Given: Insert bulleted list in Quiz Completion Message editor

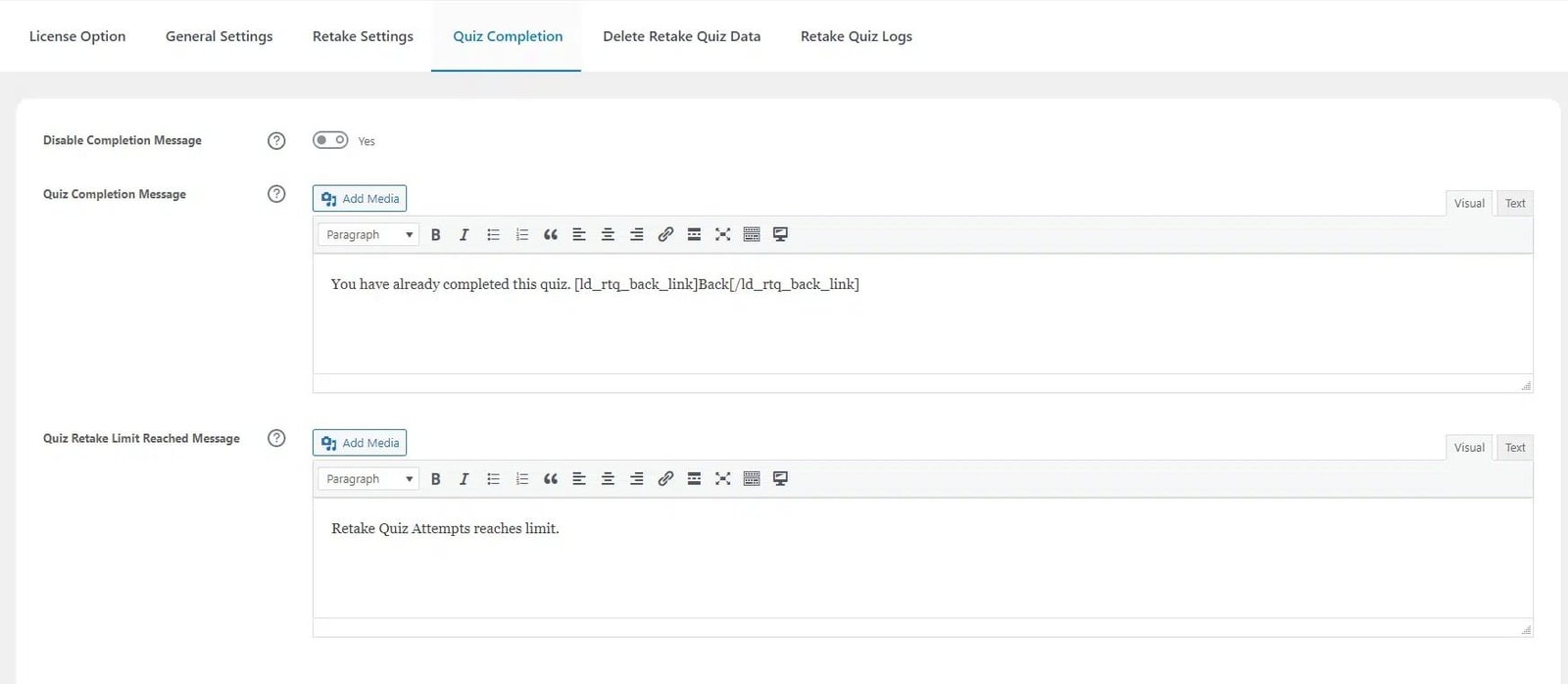Looking at the screenshot, I should coord(493,234).
